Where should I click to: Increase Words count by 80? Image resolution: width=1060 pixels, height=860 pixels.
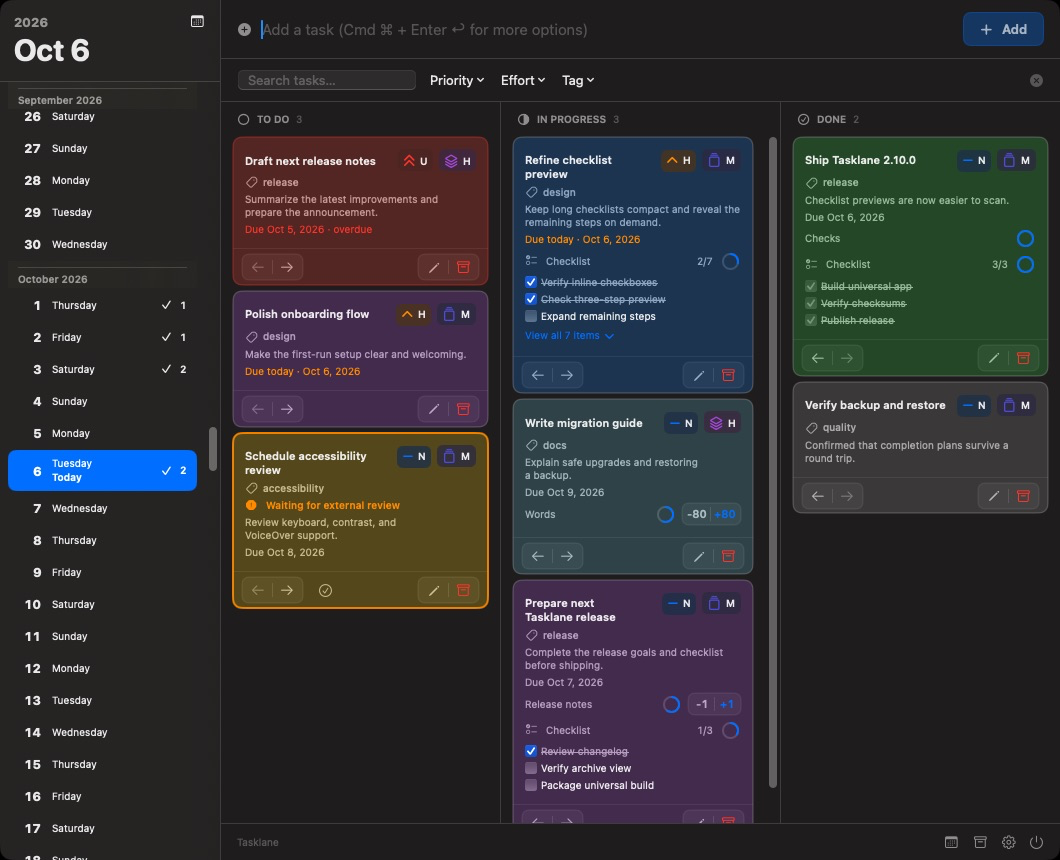[725, 515]
